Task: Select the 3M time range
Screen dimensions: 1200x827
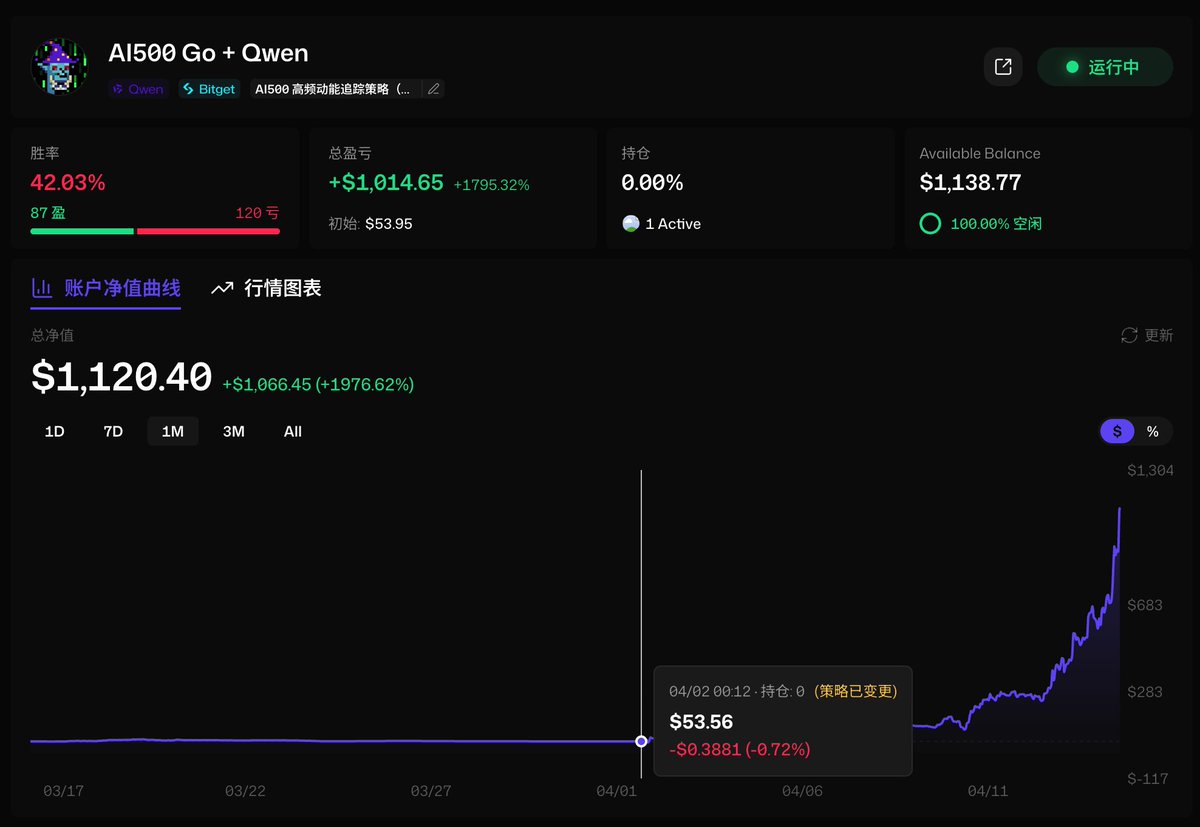Action: click(x=234, y=432)
